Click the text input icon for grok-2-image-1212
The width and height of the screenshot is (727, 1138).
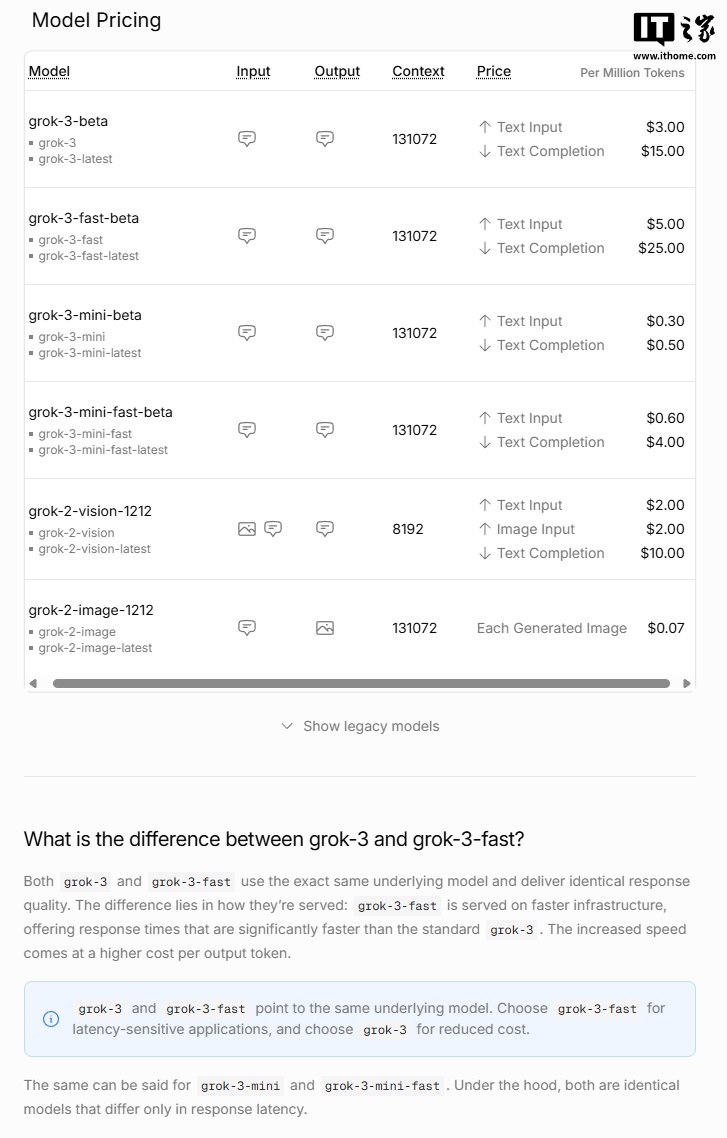[x=247, y=628]
